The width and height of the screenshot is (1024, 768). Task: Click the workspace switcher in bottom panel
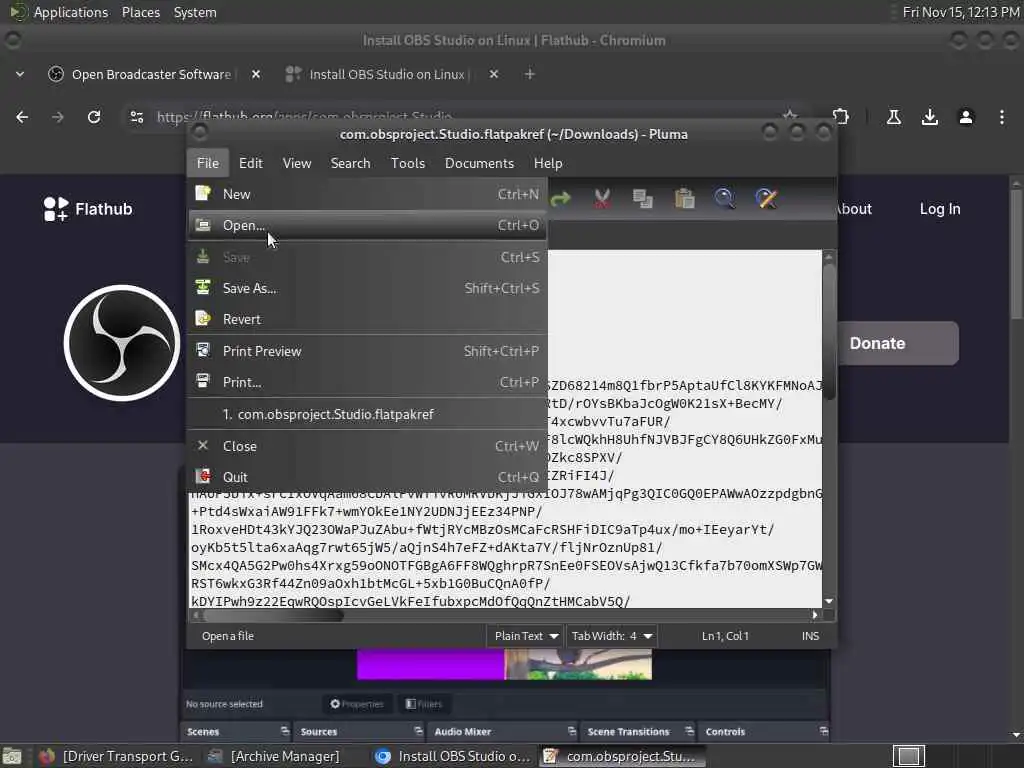908,756
